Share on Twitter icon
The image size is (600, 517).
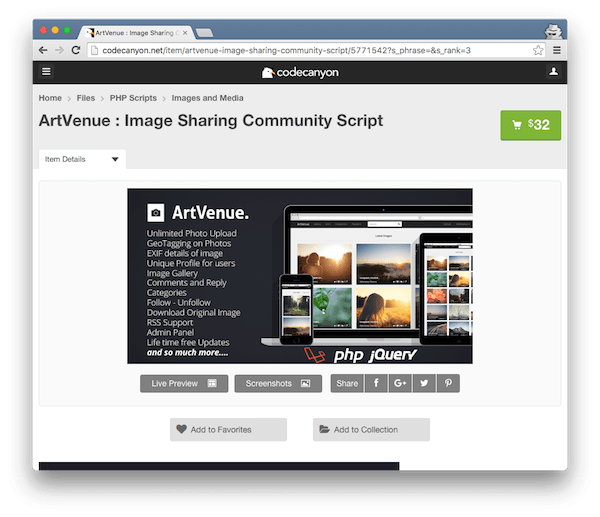(x=424, y=383)
